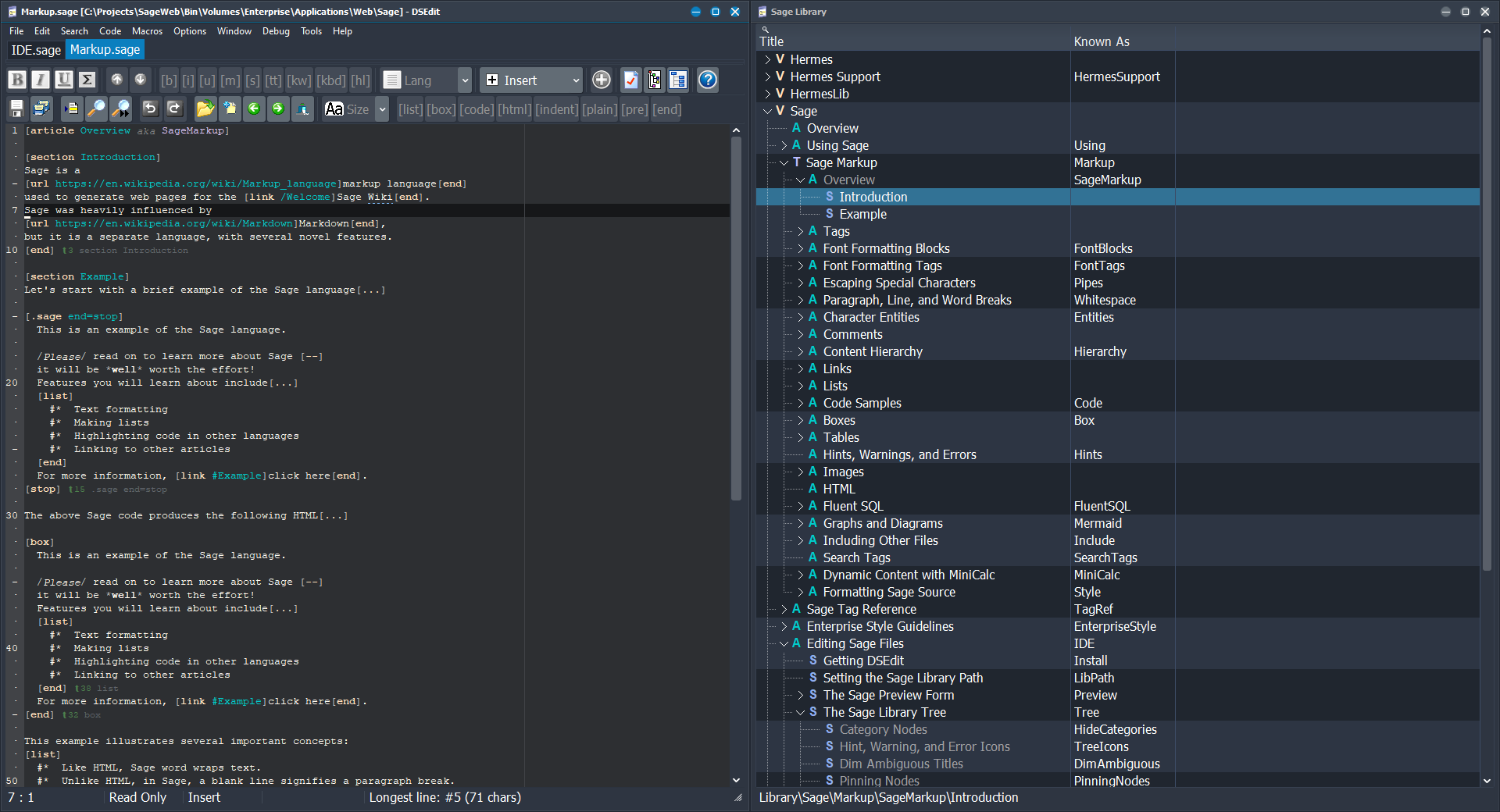Screen dimensions: 1500x812
Task: Open the Macros menu
Action: click(x=147, y=31)
